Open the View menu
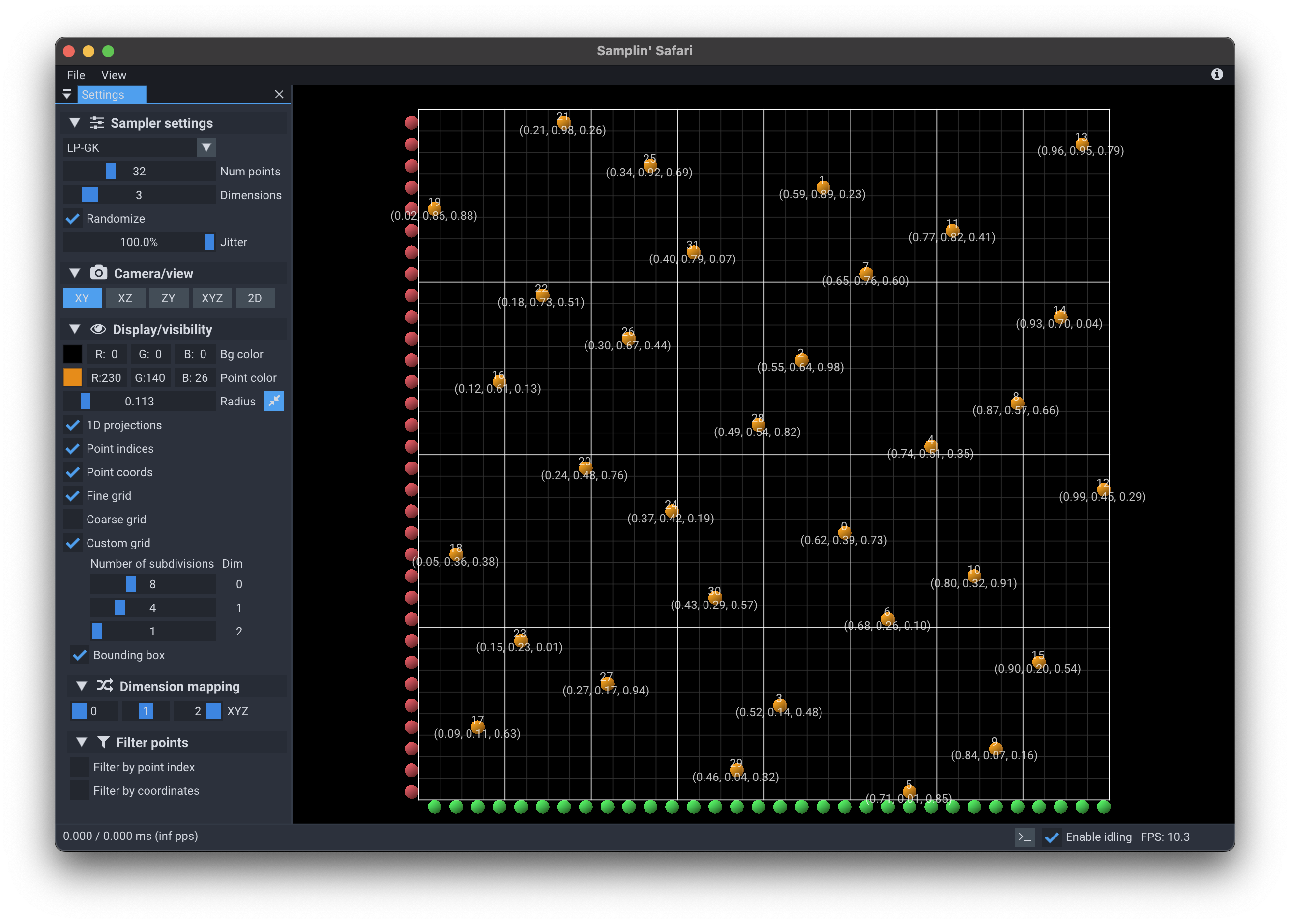This screenshot has height=924, width=1290. click(x=113, y=75)
